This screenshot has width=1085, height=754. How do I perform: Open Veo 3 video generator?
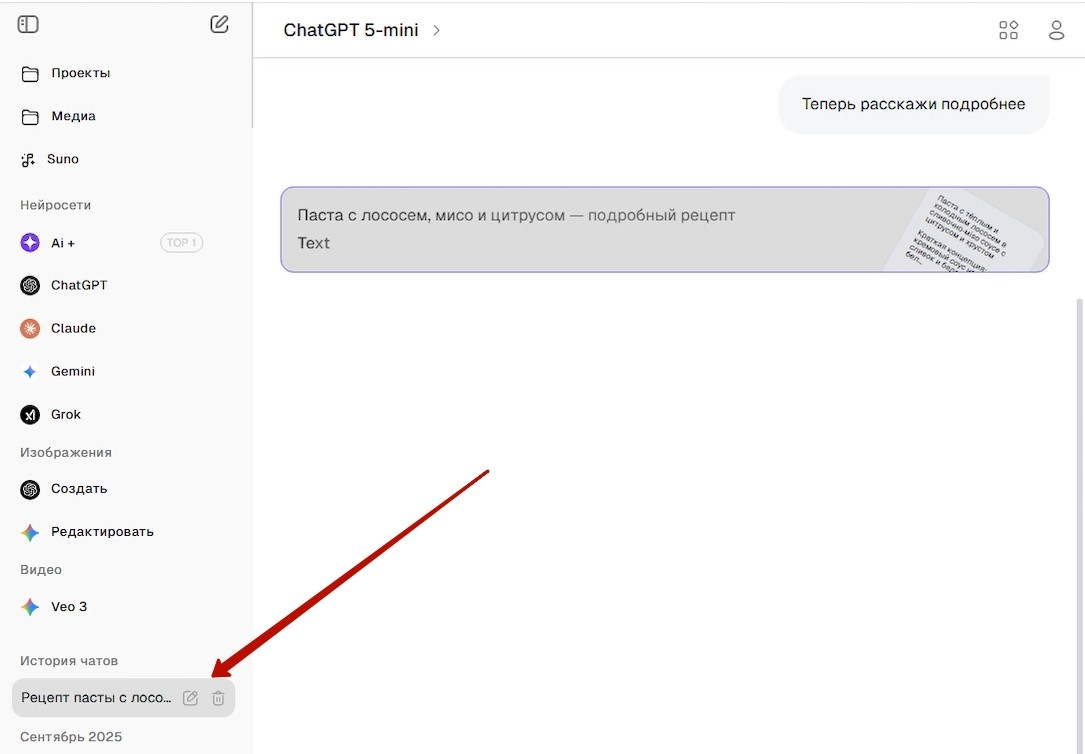click(x=69, y=607)
